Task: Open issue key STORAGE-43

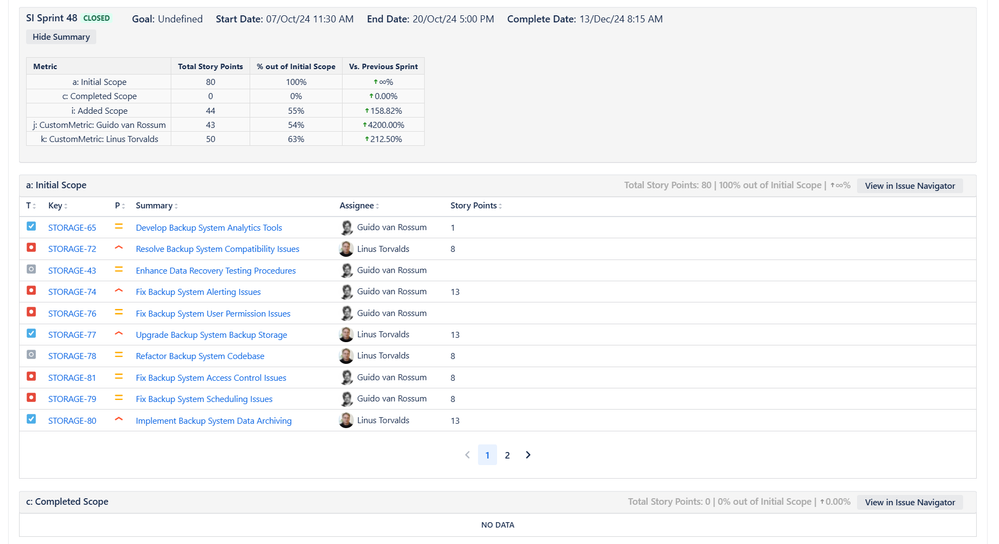Action: (72, 271)
